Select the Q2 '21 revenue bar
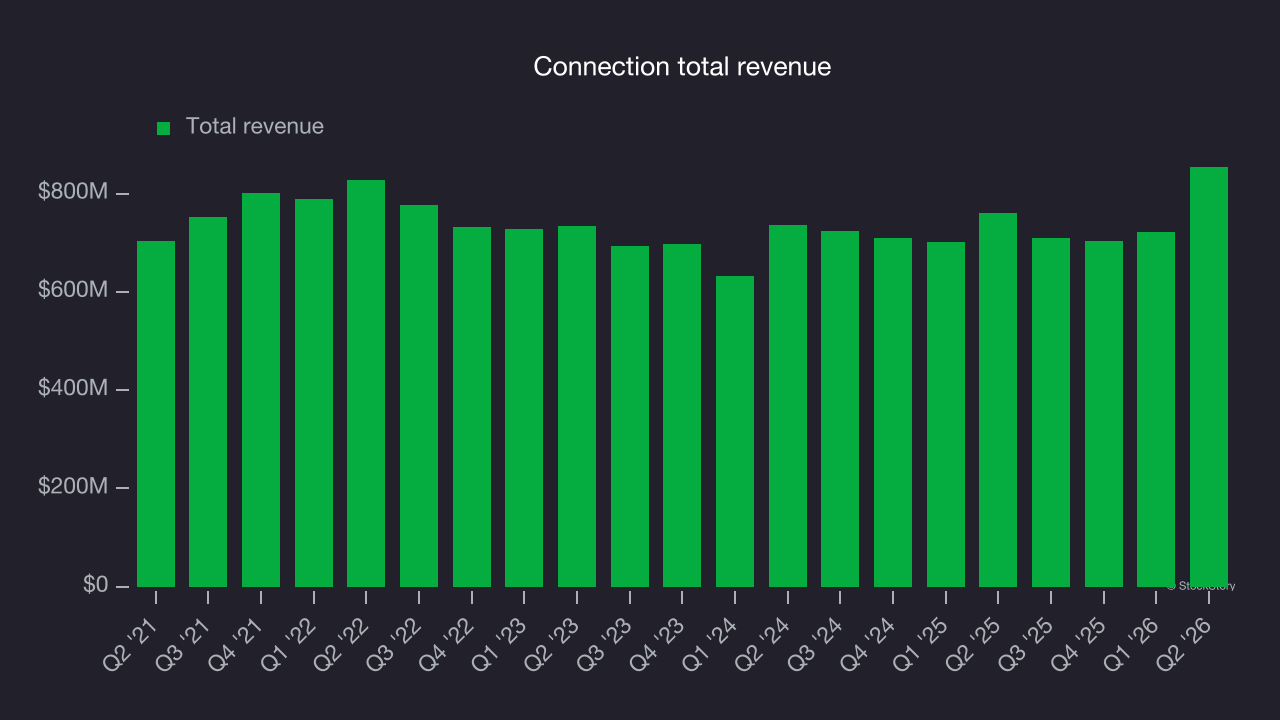Viewport: 1280px width, 720px height. pyautogui.click(x=156, y=414)
